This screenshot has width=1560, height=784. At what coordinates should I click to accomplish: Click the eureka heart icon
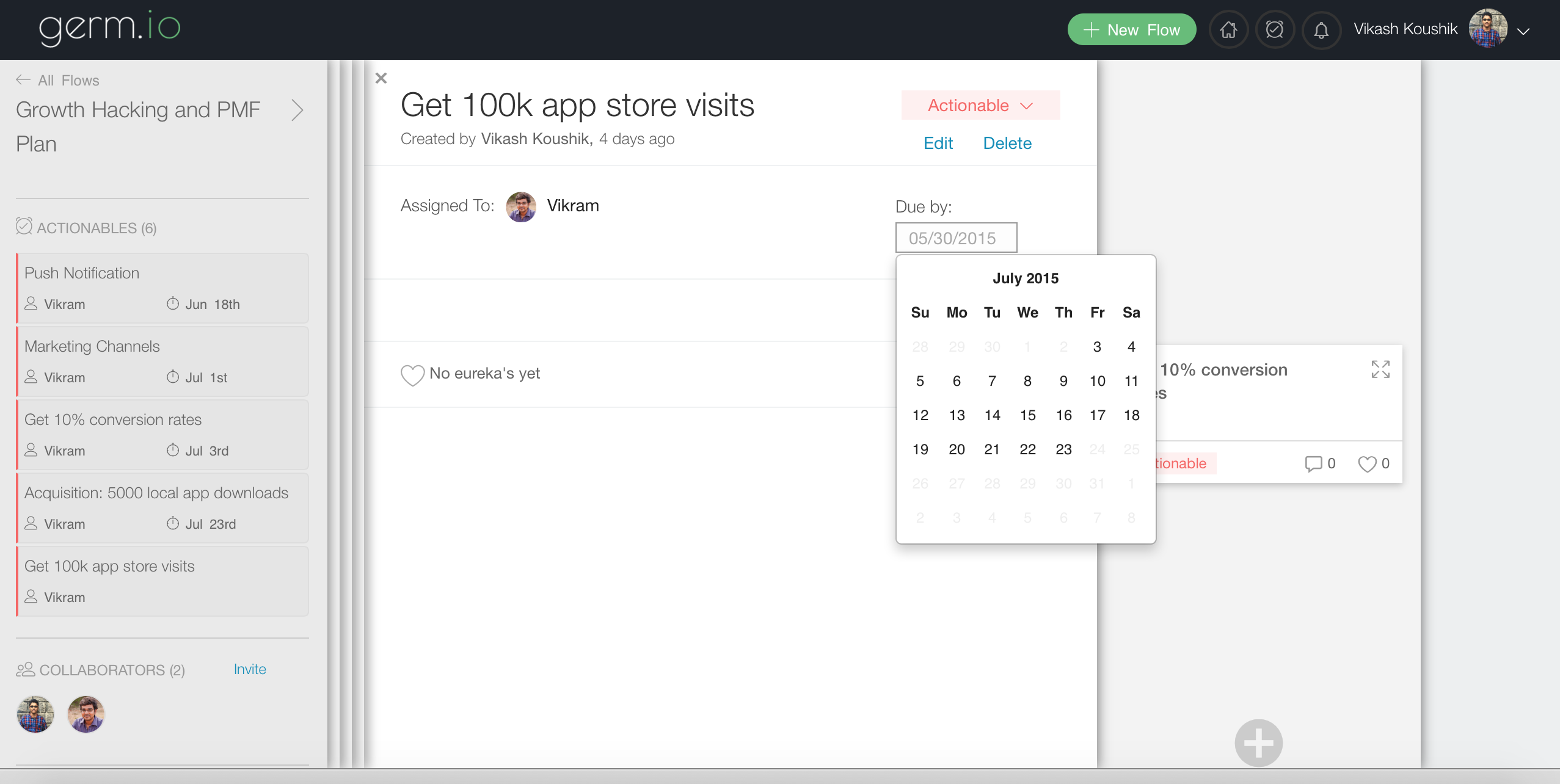point(412,375)
